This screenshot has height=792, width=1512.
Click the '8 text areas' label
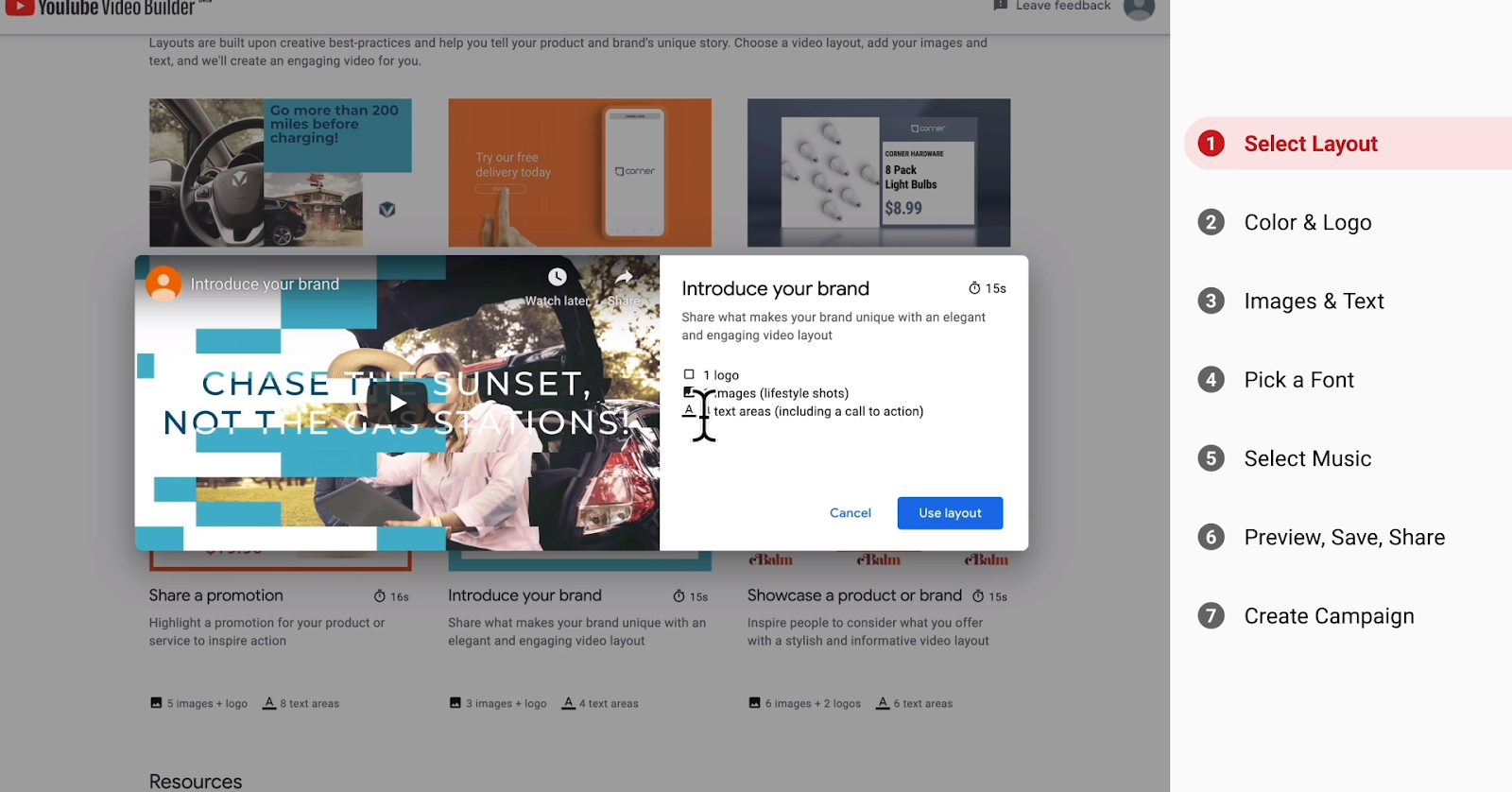(x=309, y=704)
